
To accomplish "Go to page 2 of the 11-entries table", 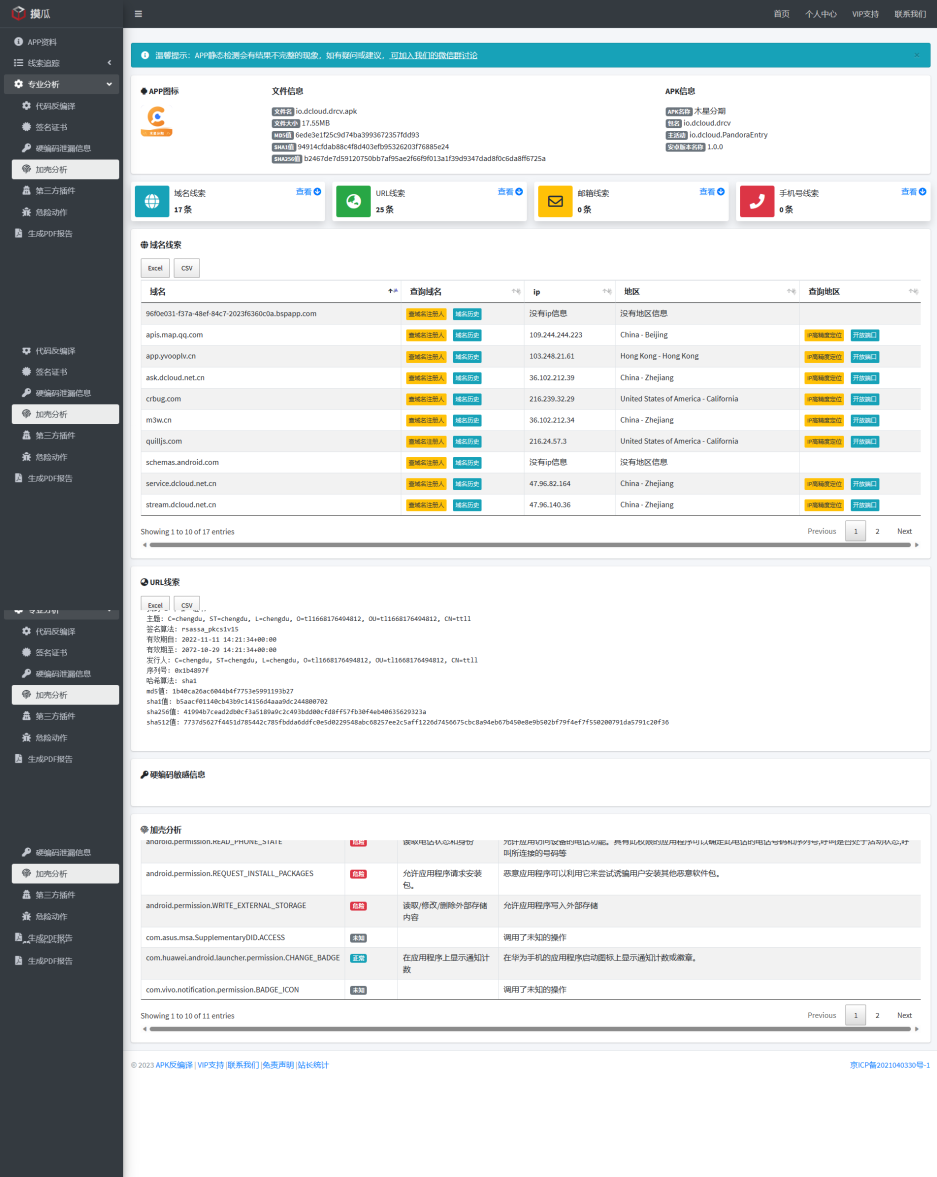I will coord(877,1016).
